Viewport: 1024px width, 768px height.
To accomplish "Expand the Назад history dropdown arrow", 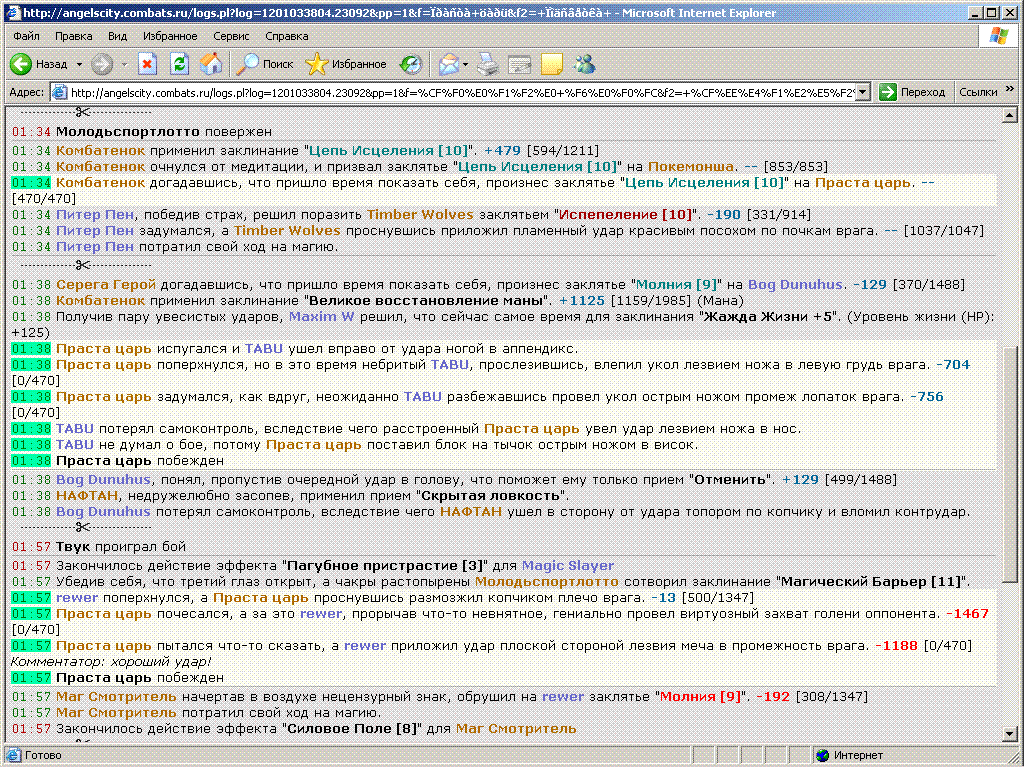I will 79,64.
